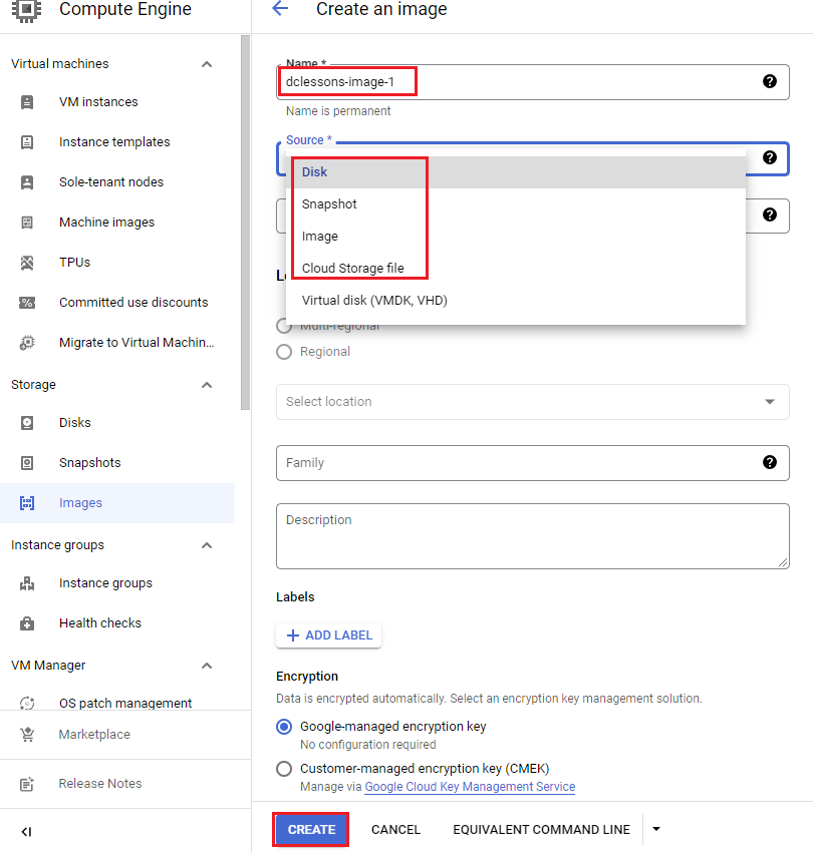Open the Snapshots page in Storage
Screen dimensions: 813x853
90,463
